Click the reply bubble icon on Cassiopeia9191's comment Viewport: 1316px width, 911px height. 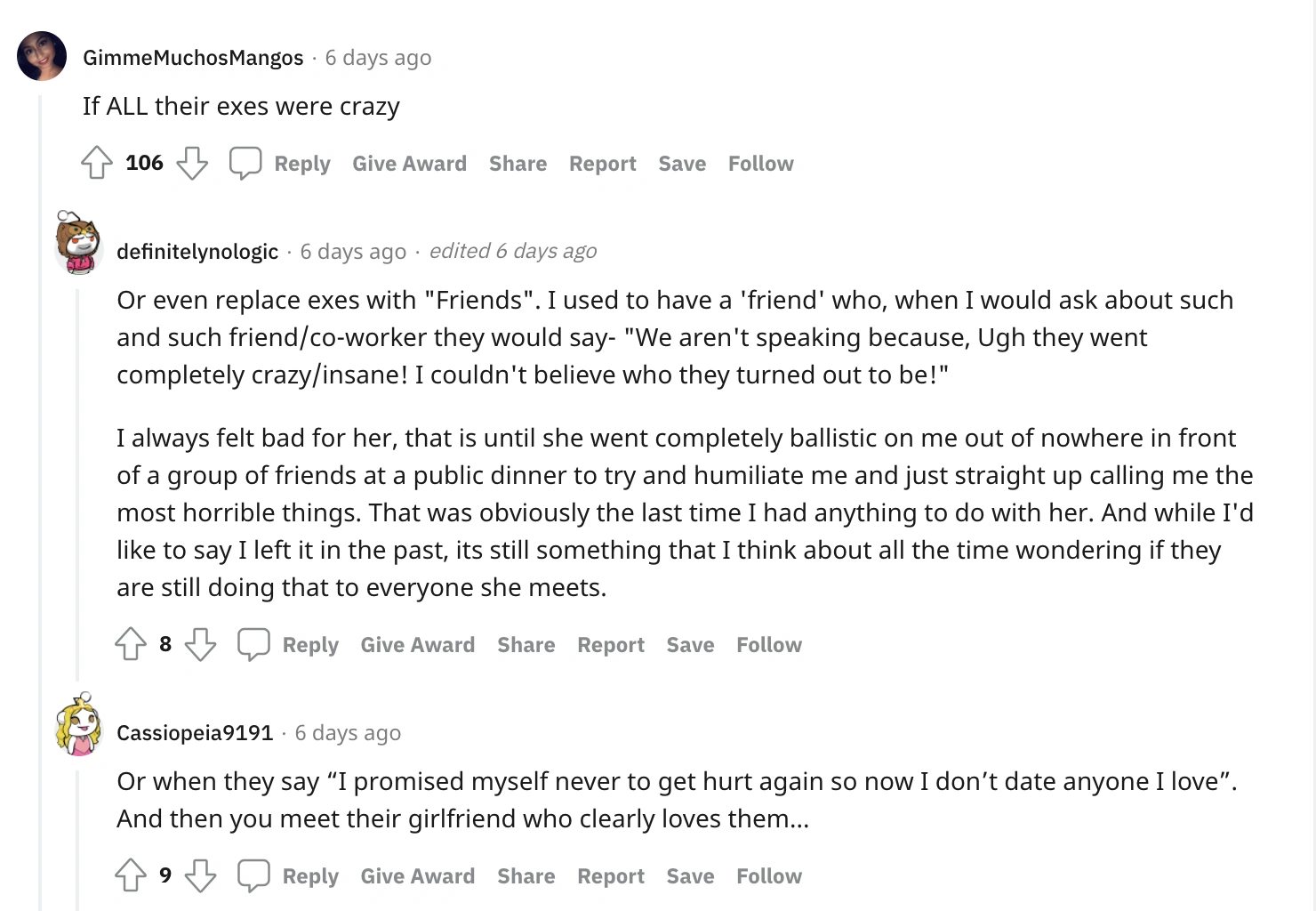(x=254, y=876)
